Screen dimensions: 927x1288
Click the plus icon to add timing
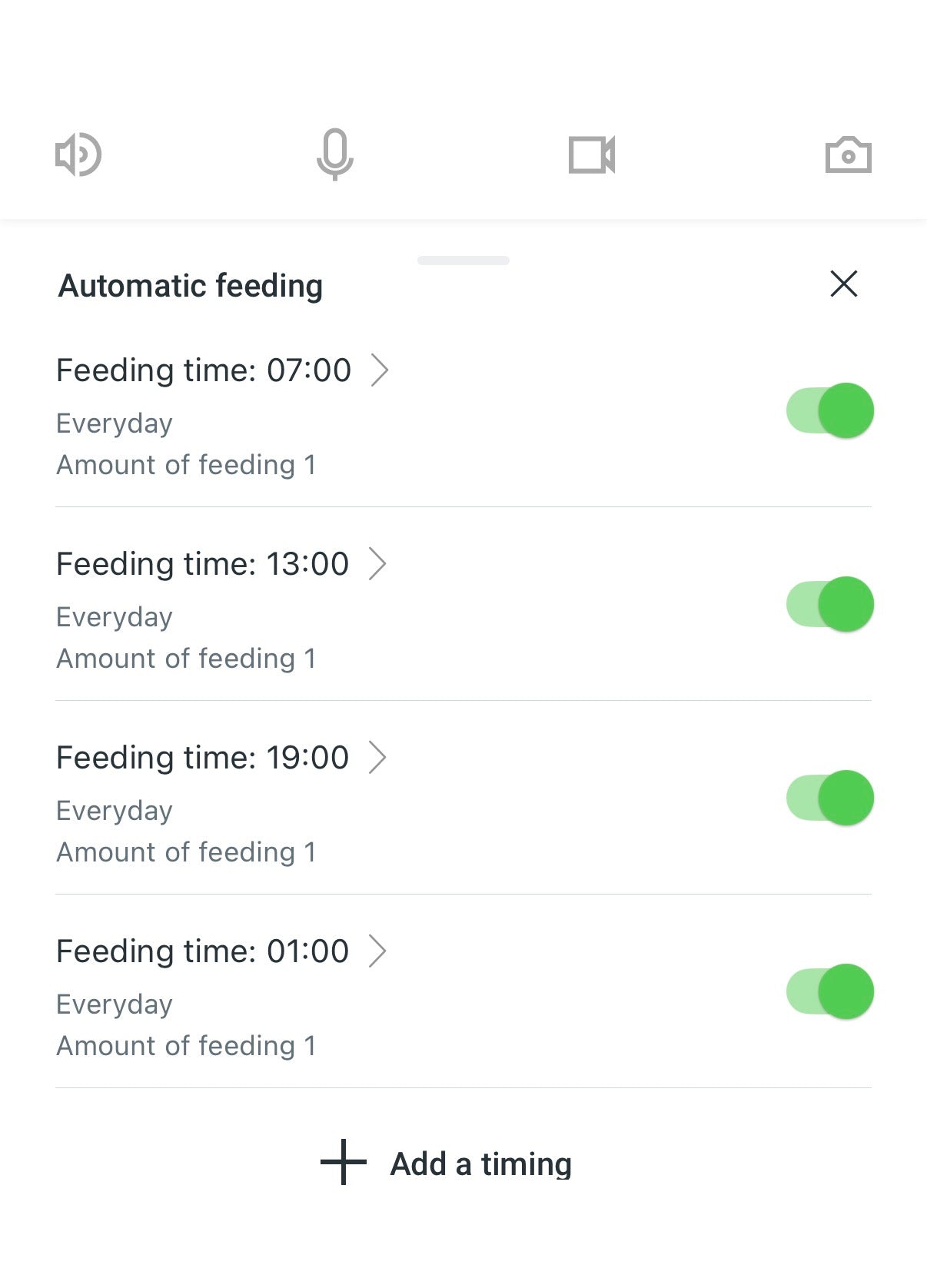click(x=343, y=1162)
